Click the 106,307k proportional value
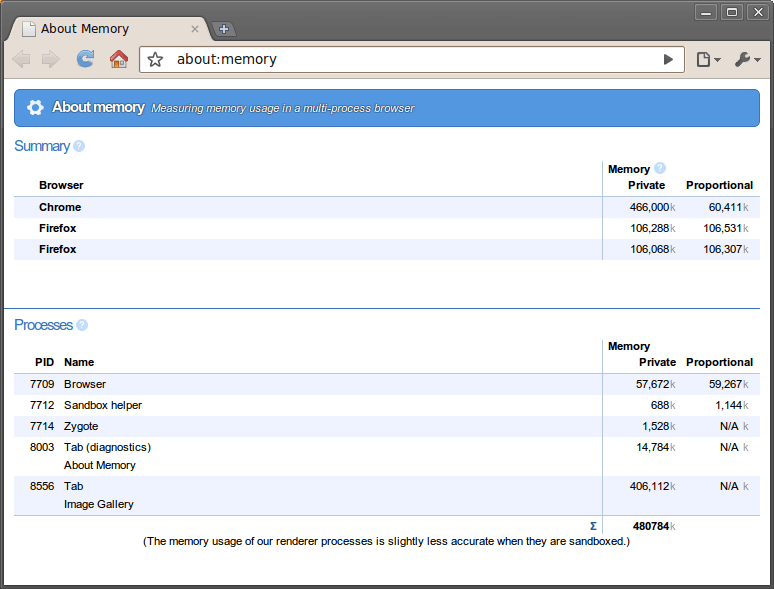The image size is (774, 589). 726,249
